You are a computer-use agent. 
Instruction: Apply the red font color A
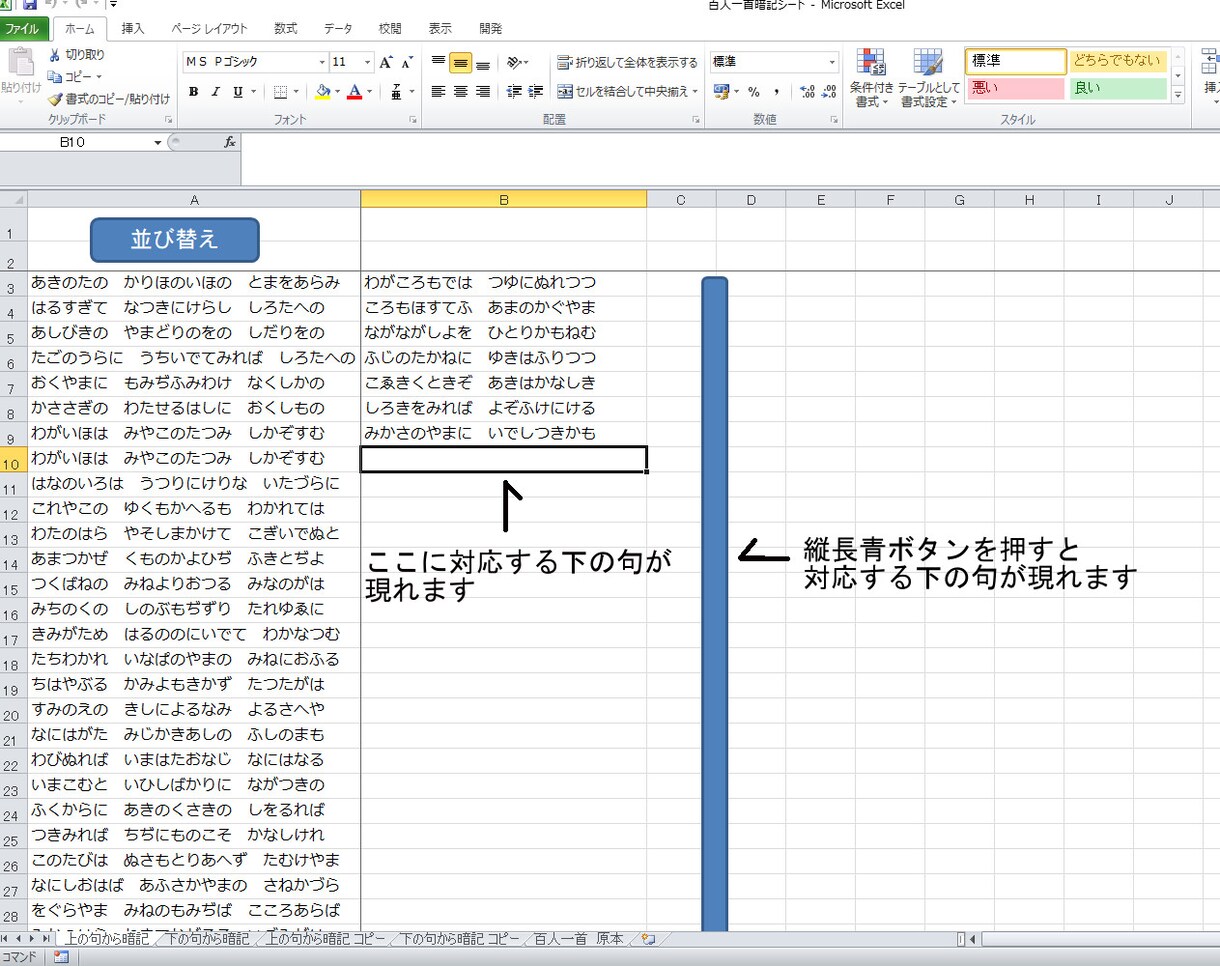(354, 92)
